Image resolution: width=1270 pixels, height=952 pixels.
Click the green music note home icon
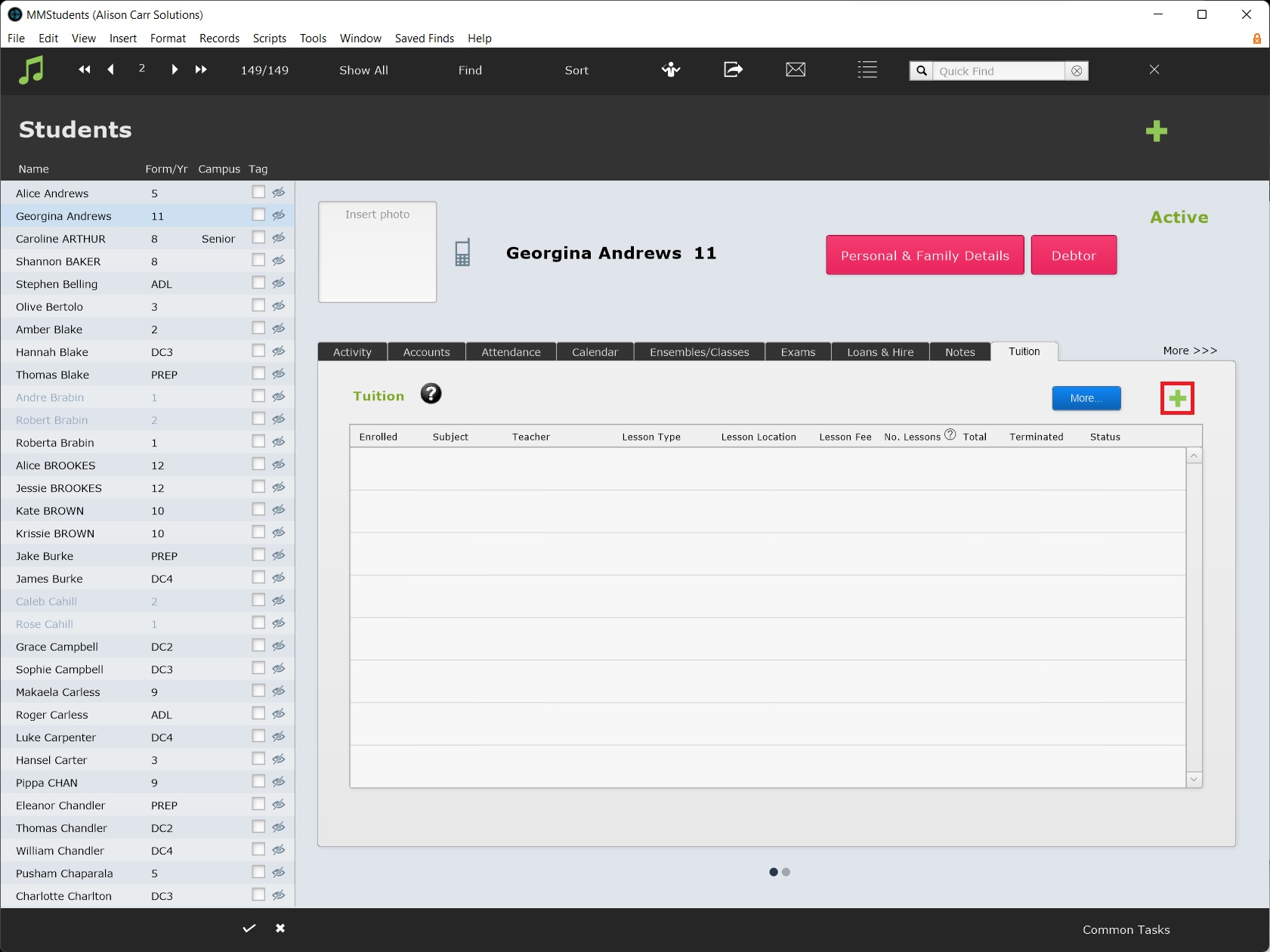[31, 70]
